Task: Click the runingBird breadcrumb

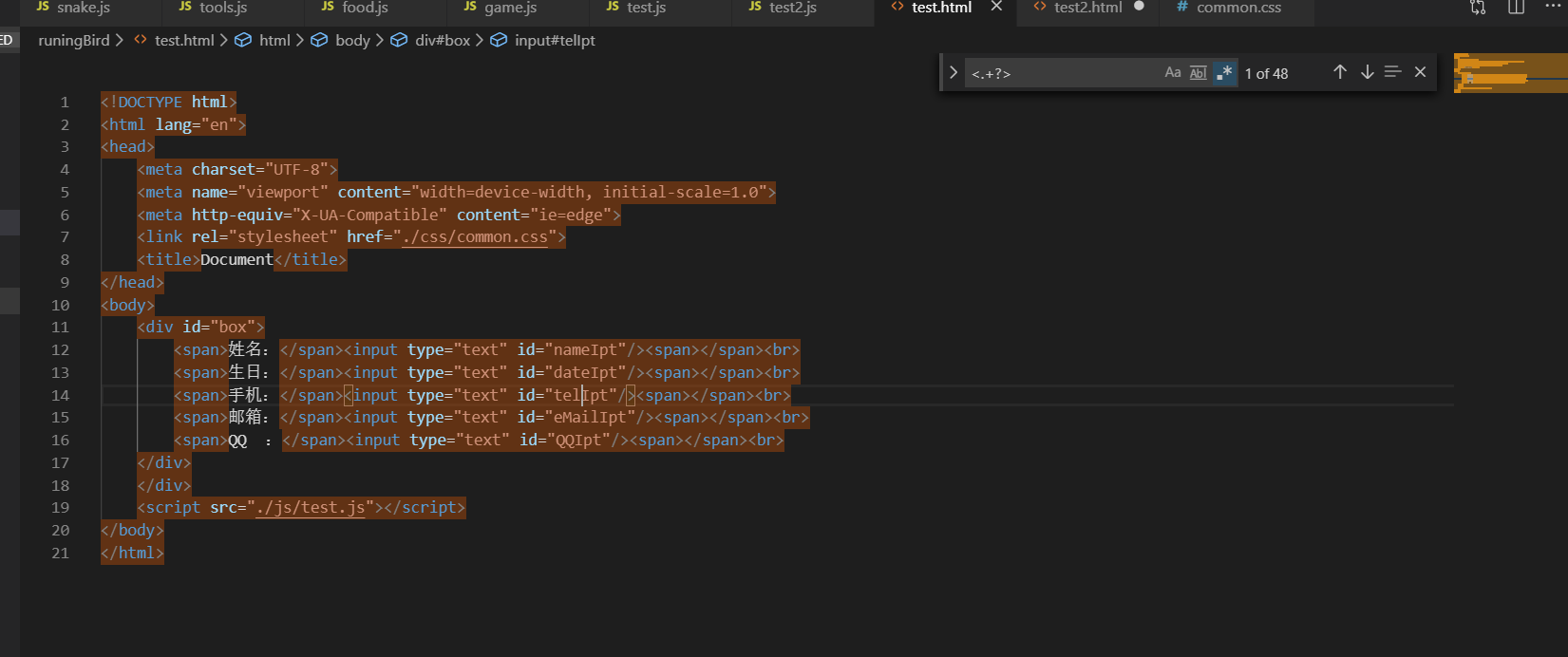Action: (74, 40)
